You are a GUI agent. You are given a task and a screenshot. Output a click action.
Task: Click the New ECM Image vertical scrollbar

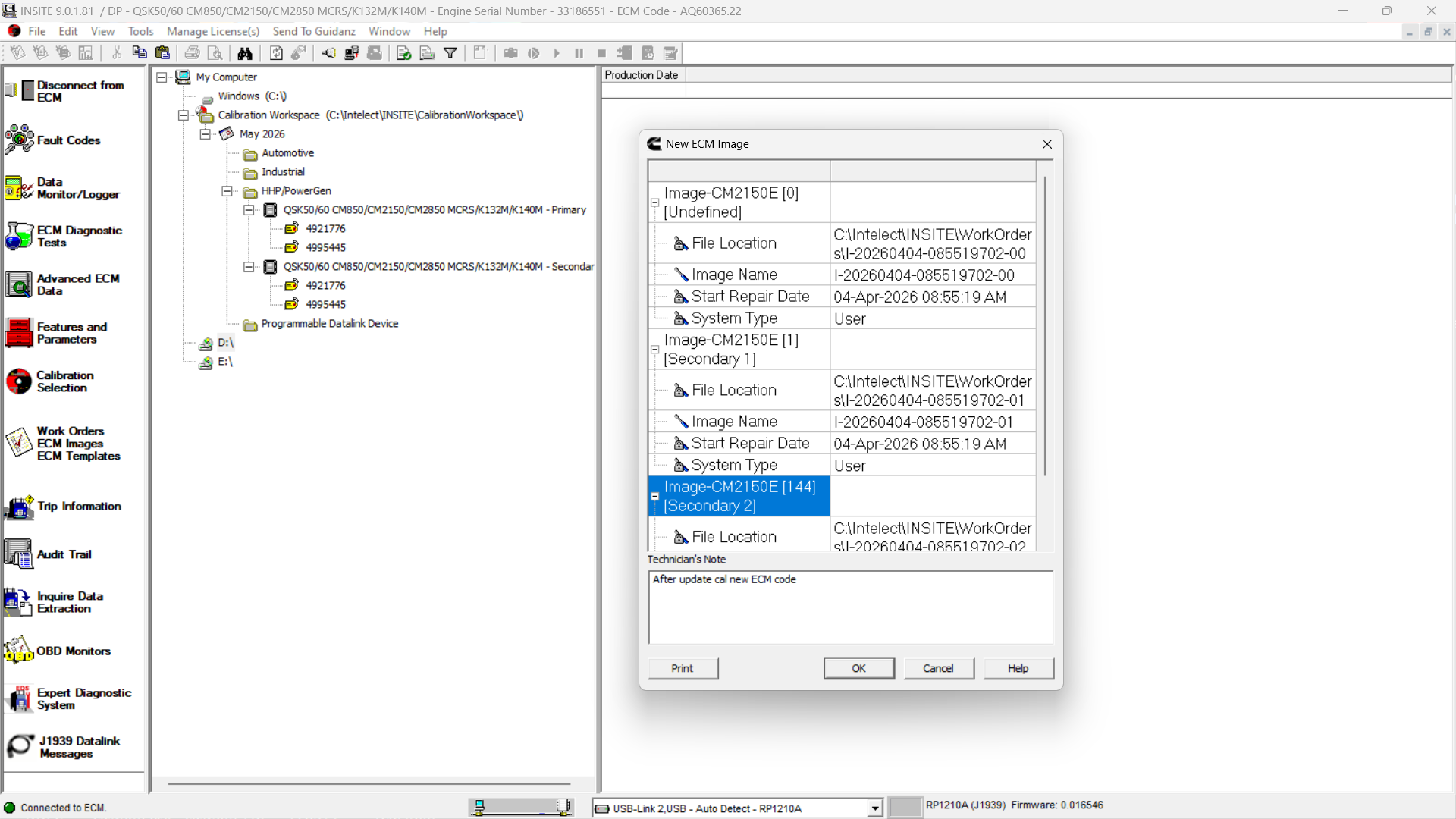coord(1045,326)
